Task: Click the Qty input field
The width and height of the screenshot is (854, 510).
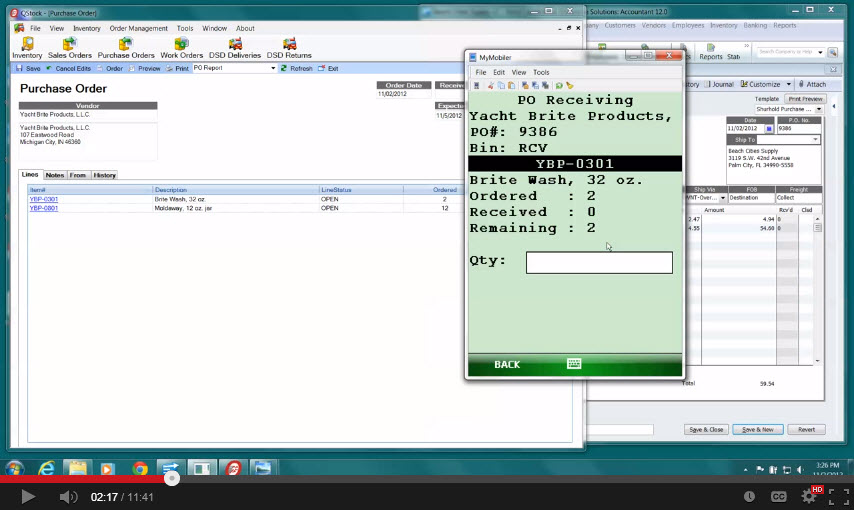Action: tap(599, 263)
